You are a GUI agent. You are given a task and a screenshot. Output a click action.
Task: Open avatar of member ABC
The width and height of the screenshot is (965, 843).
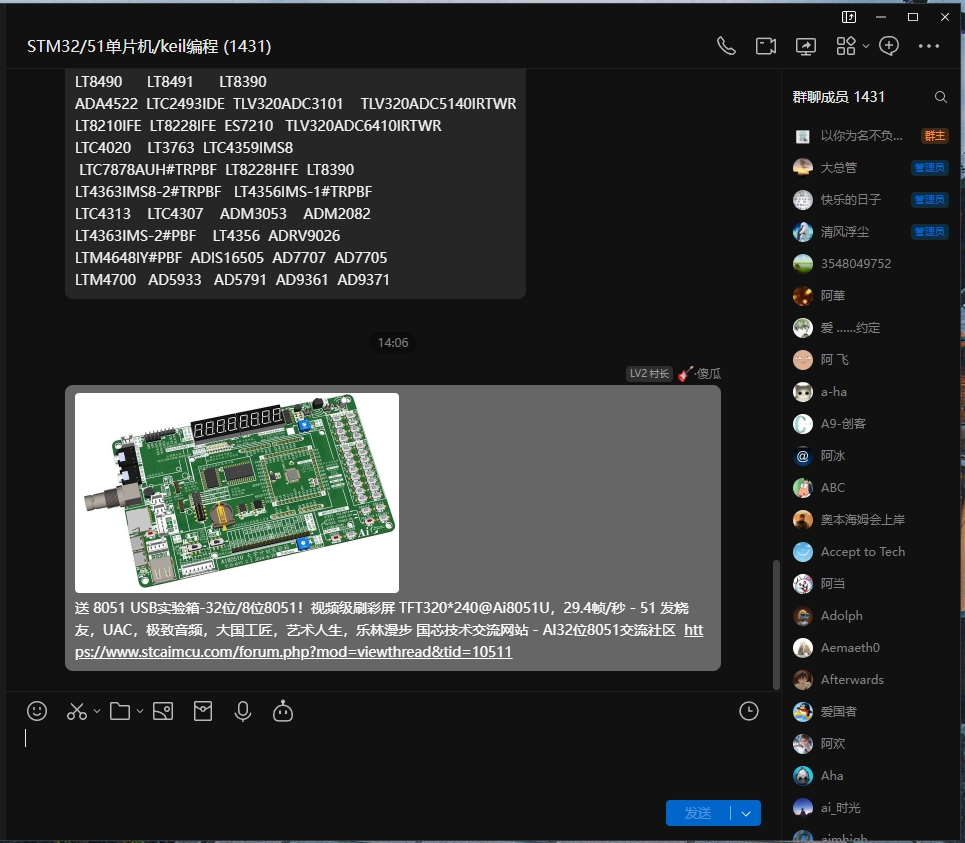[x=803, y=487]
